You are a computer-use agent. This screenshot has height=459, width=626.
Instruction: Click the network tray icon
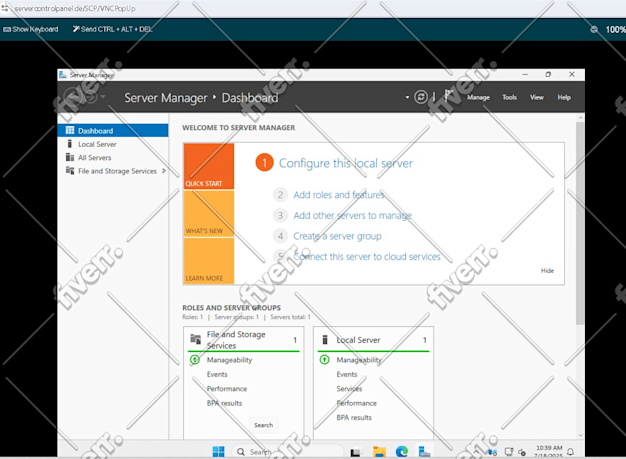coord(509,452)
